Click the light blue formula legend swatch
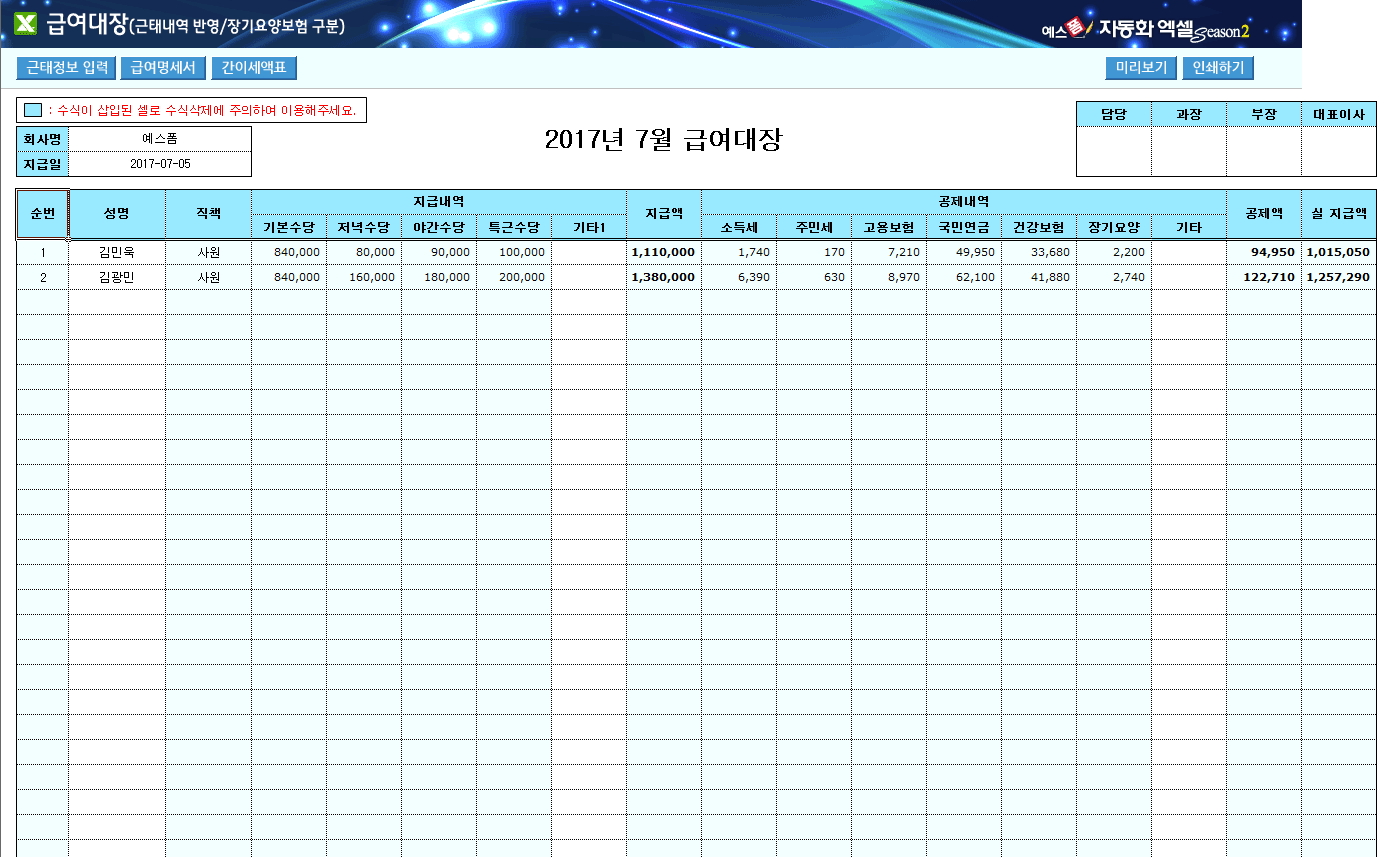This screenshot has width=1389, height=857. (x=33, y=110)
